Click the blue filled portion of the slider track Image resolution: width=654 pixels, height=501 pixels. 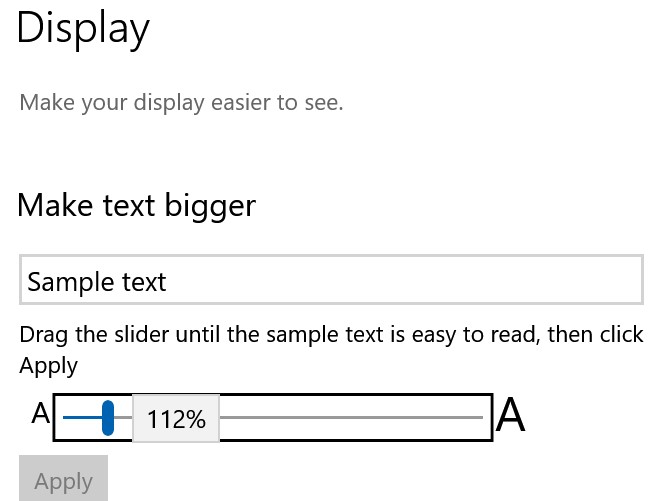tap(83, 417)
